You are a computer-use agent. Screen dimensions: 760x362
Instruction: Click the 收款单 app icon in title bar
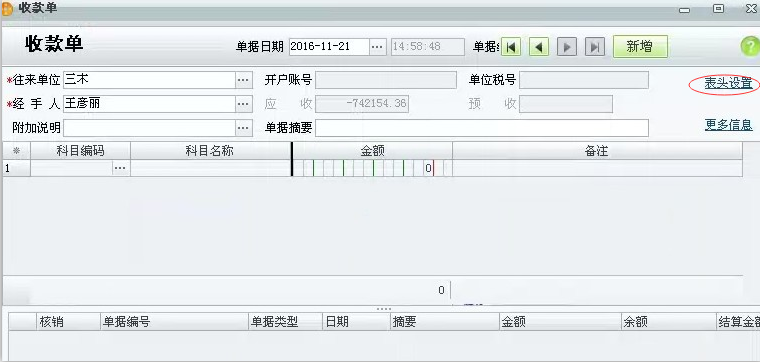7,9
